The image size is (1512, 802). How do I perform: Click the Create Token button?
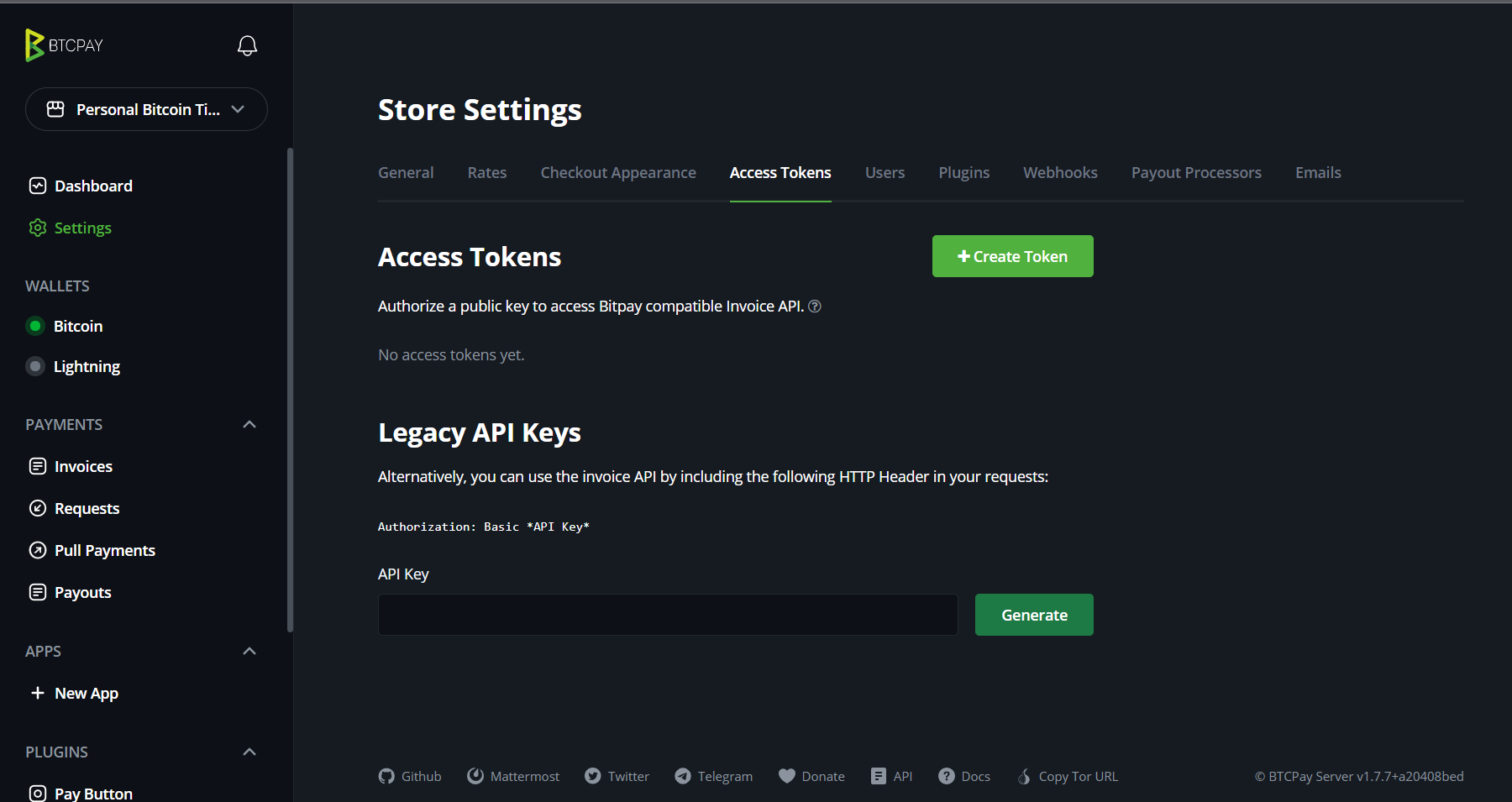point(1012,256)
